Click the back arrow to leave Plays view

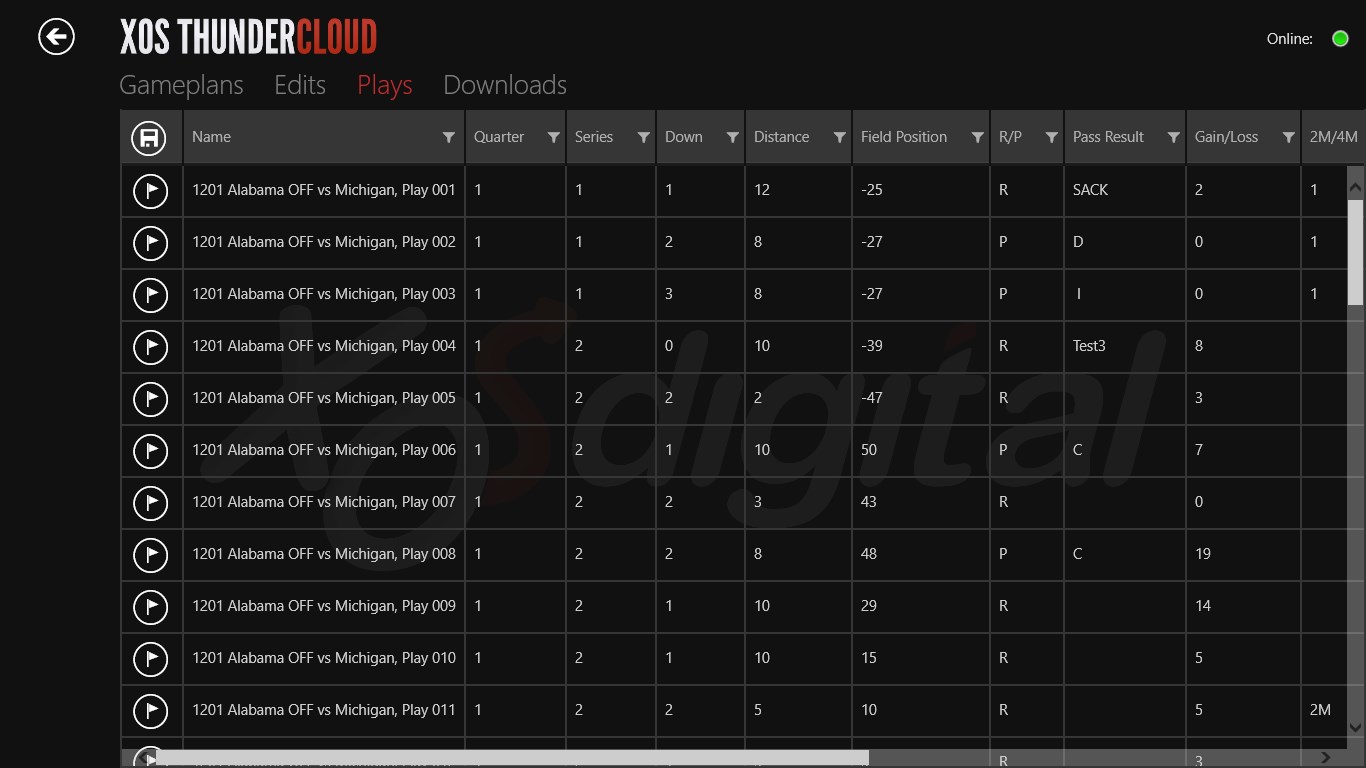(56, 36)
